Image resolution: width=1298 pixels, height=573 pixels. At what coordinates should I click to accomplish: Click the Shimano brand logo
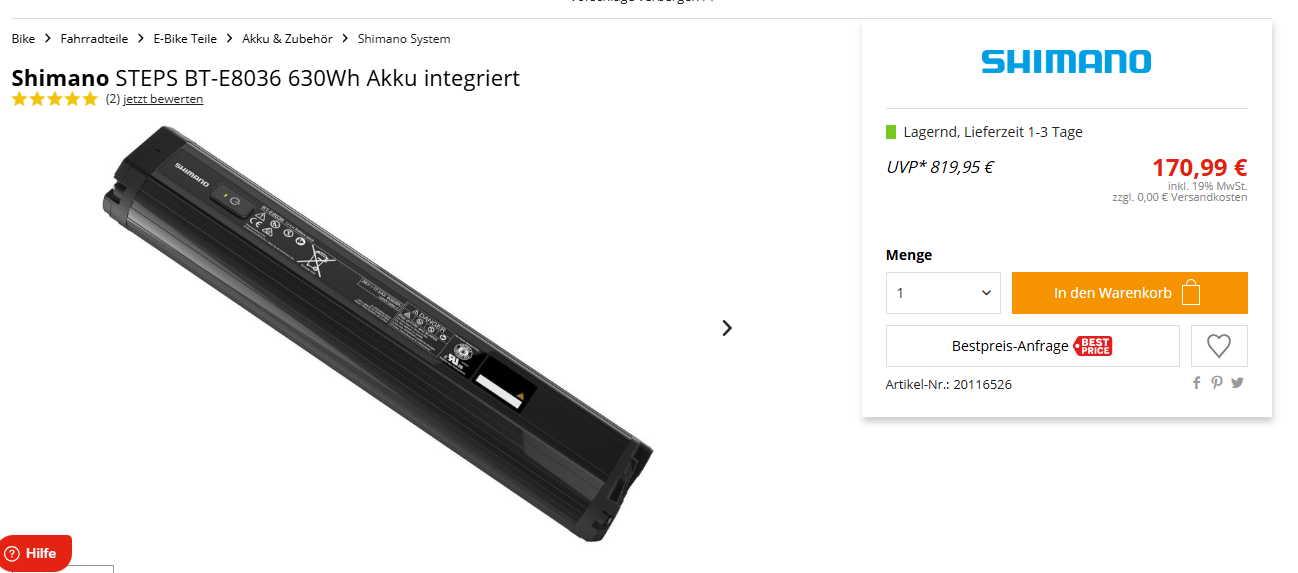point(1066,62)
